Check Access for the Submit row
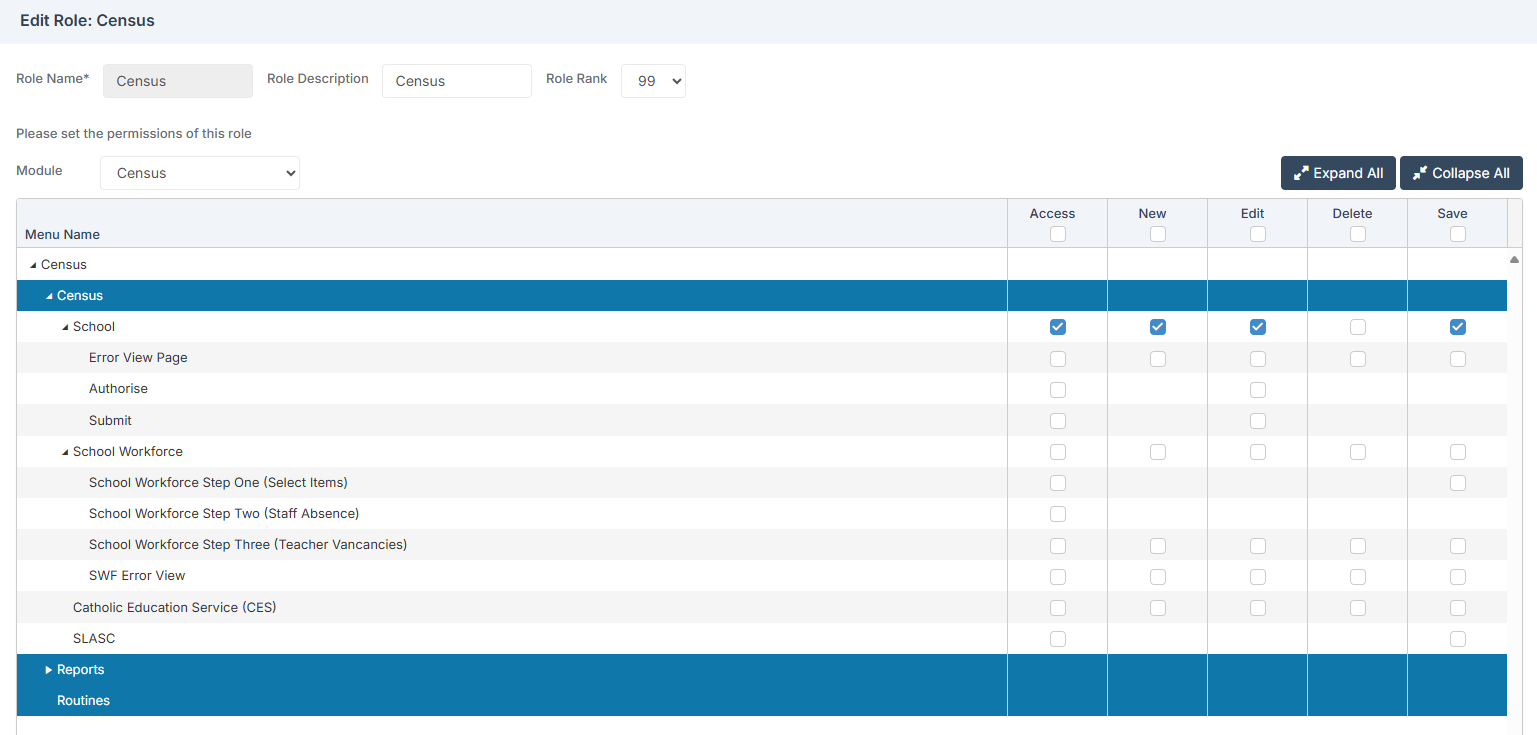 pos(1057,420)
